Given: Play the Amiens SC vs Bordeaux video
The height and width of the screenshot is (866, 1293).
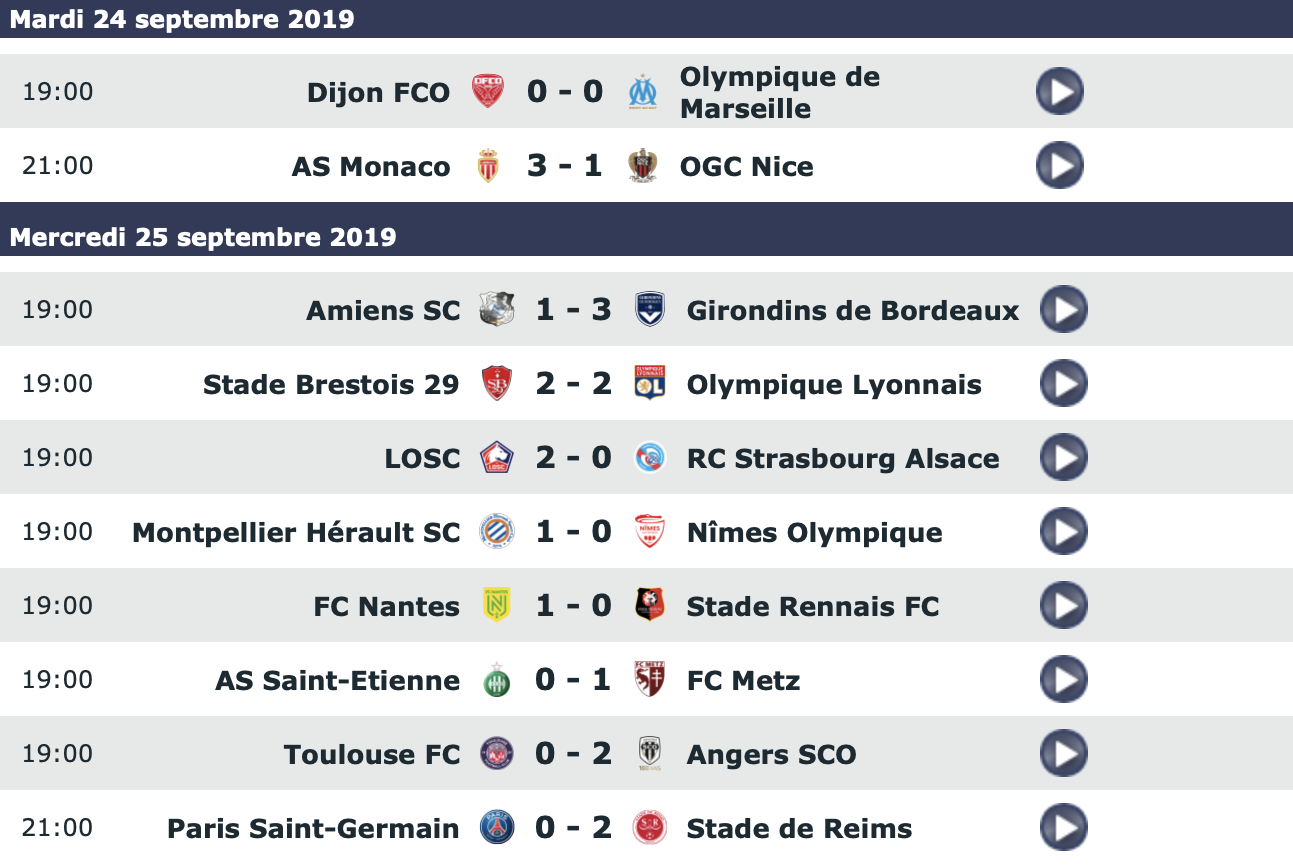Looking at the screenshot, I should tap(1063, 310).
